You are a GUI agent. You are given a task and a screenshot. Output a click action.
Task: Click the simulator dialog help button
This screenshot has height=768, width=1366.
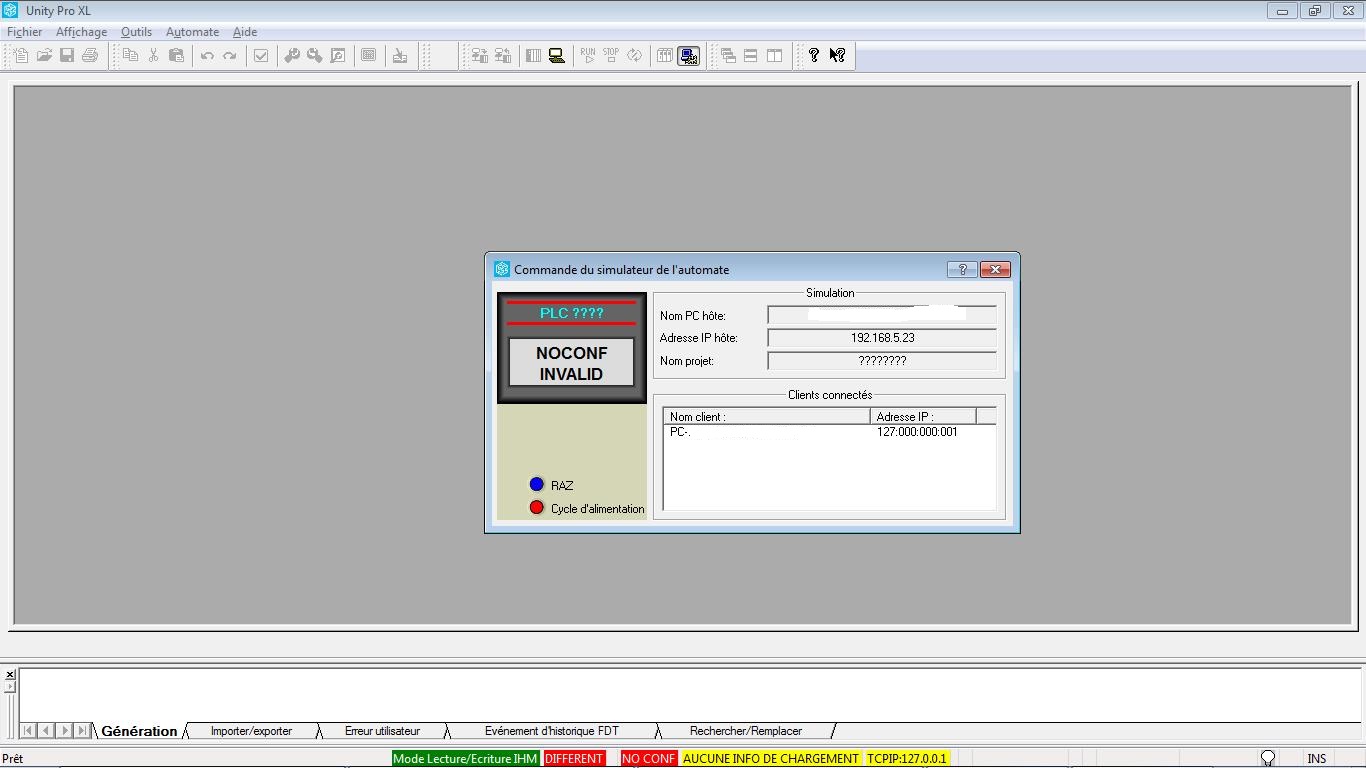coord(961,270)
